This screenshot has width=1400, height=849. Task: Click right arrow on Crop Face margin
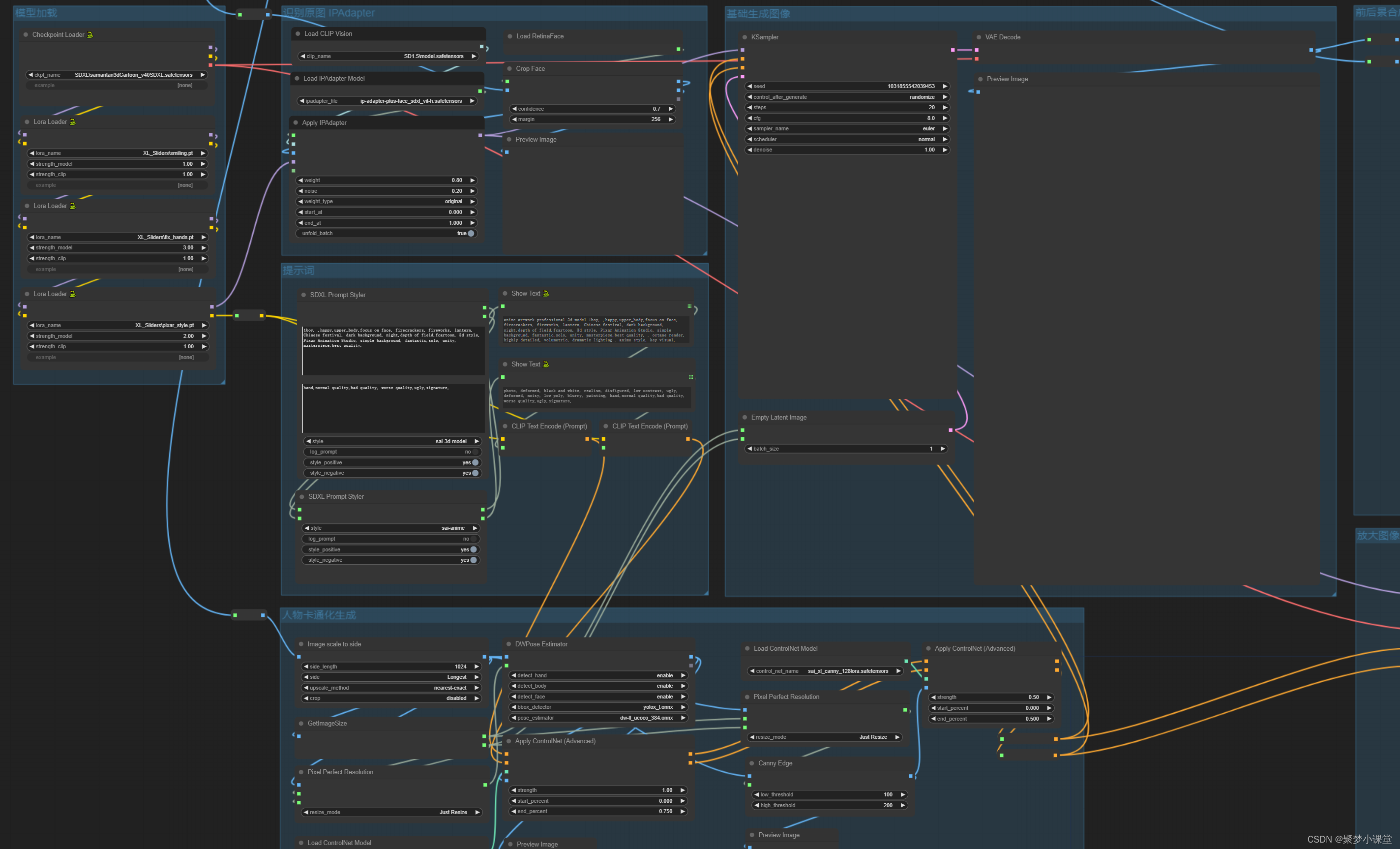tap(670, 120)
